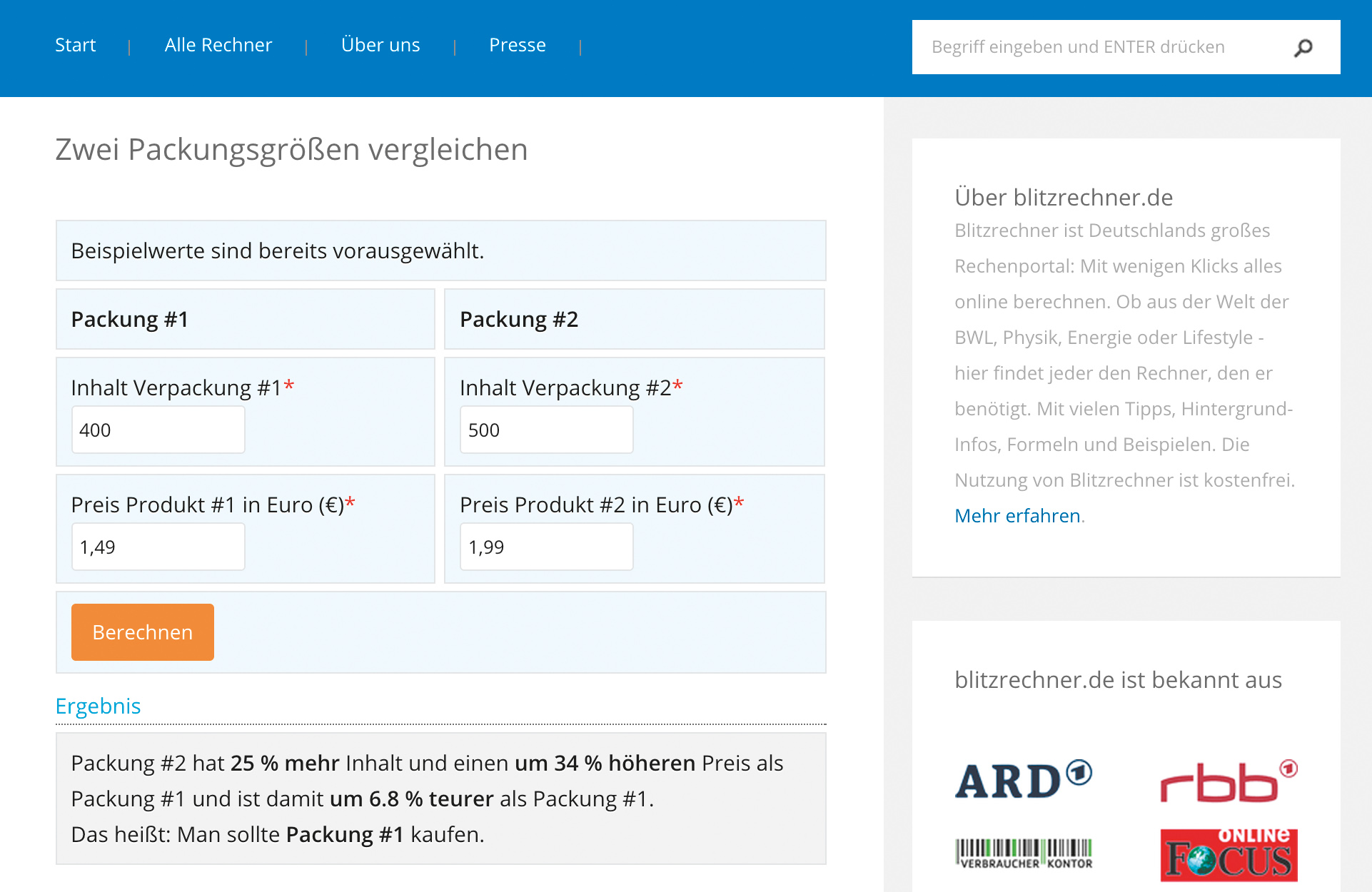Viewport: 1372px width, 892px height.
Task: Click the Ergebnis heading
Action: point(98,706)
